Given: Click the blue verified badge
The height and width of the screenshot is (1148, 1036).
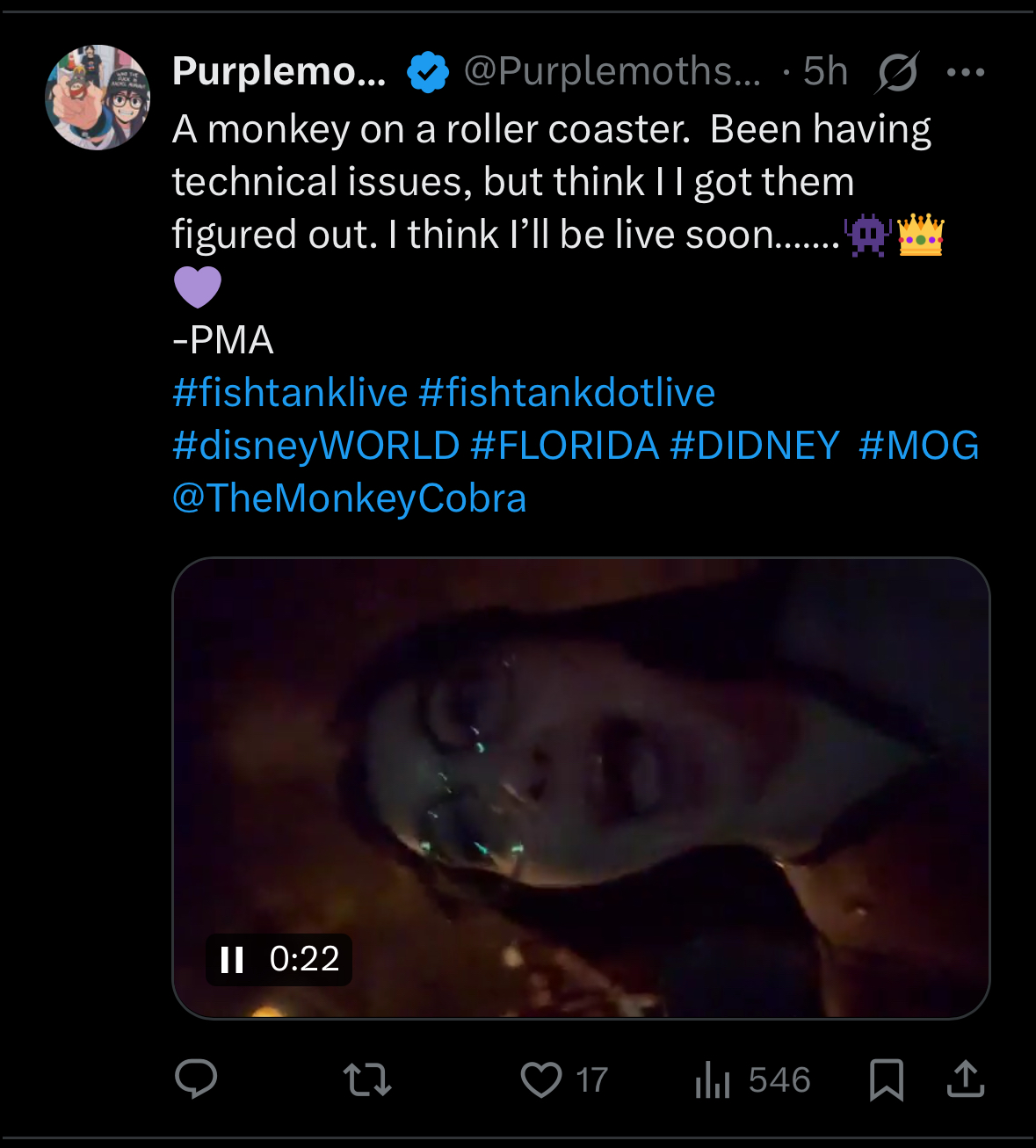Looking at the screenshot, I should [x=428, y=72].
